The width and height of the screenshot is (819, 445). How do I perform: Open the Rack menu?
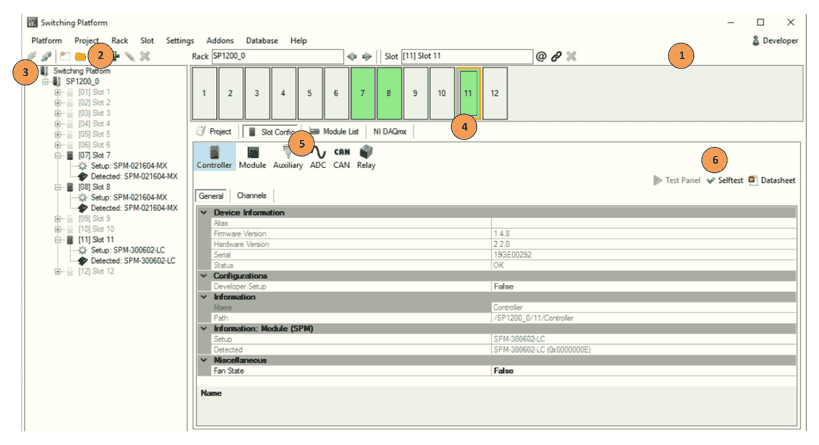(120, 40)
